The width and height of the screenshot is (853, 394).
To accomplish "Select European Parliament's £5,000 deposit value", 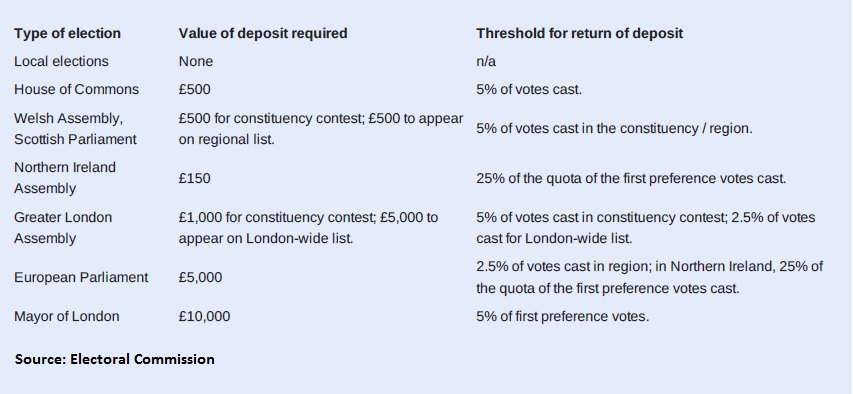I will coord(200,278).
